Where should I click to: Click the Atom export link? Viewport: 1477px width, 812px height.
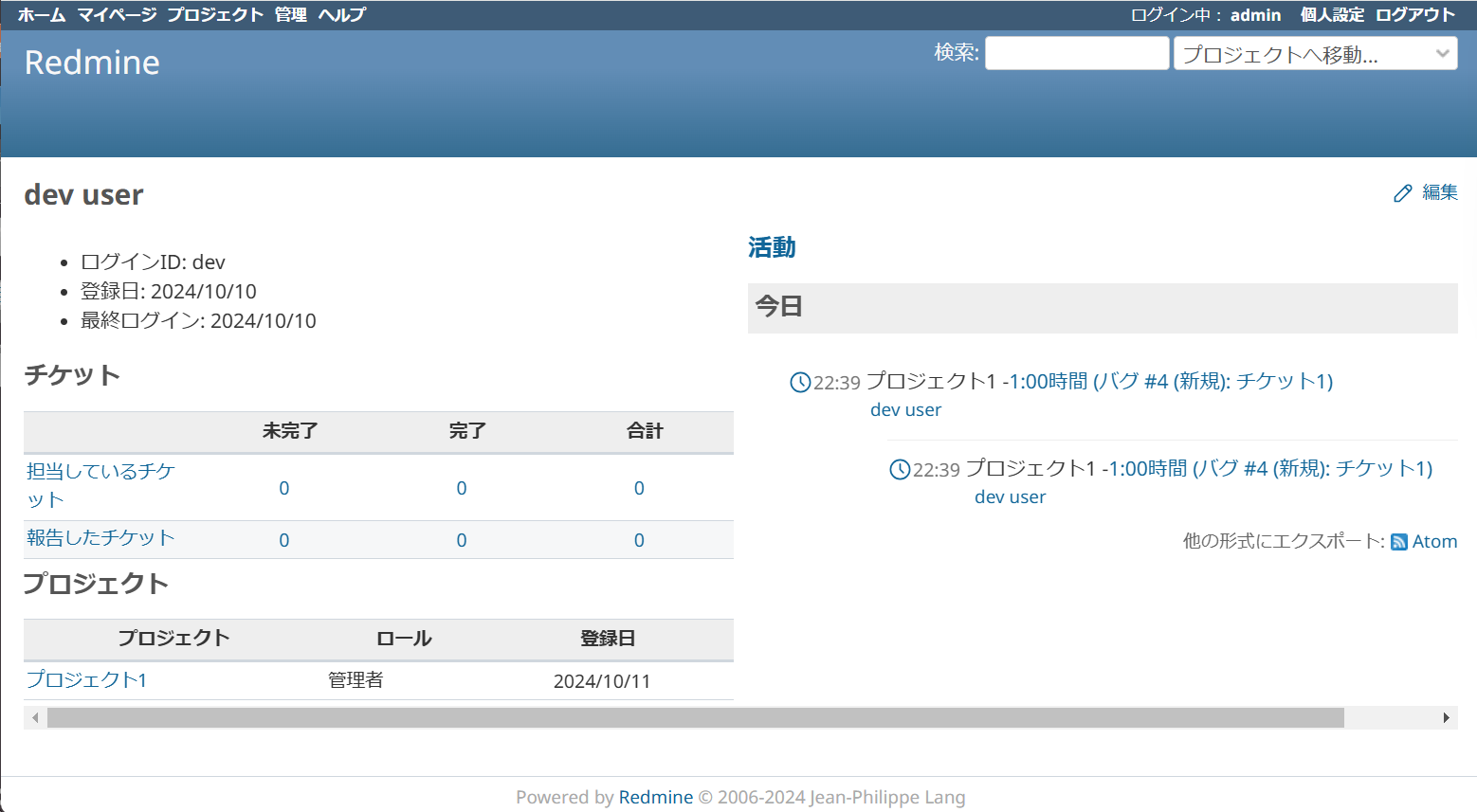1434,541
